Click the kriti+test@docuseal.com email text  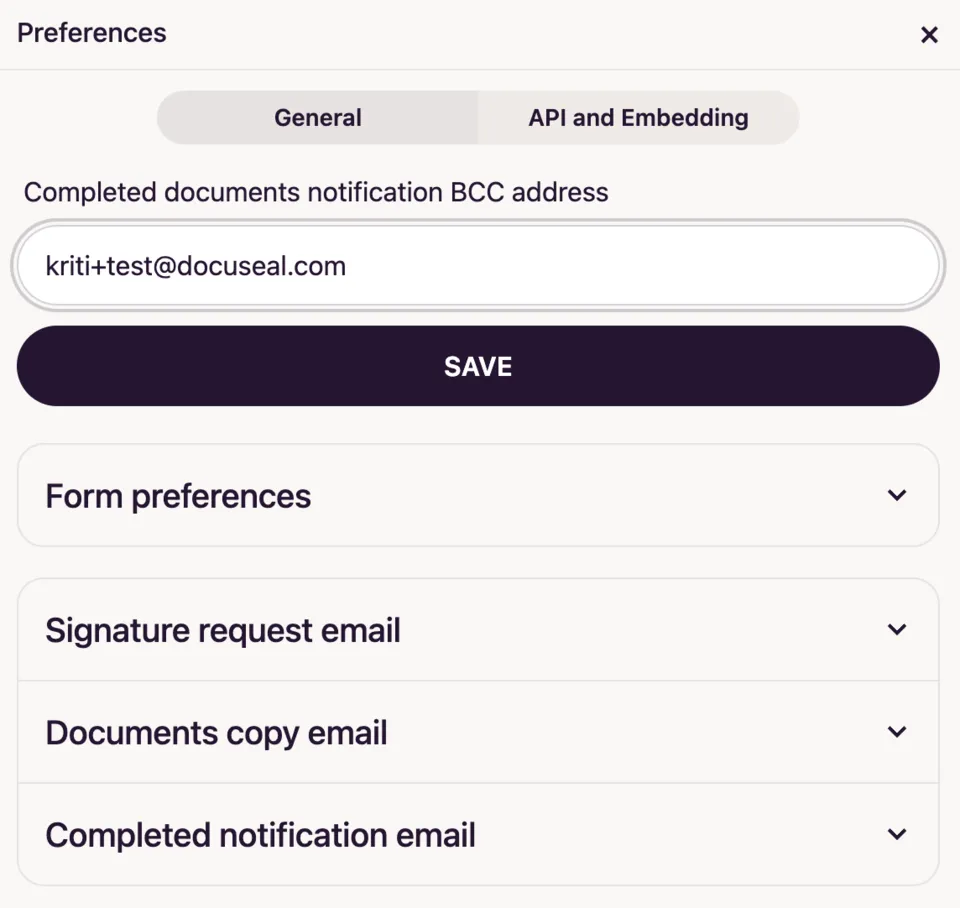pos(196,266)
